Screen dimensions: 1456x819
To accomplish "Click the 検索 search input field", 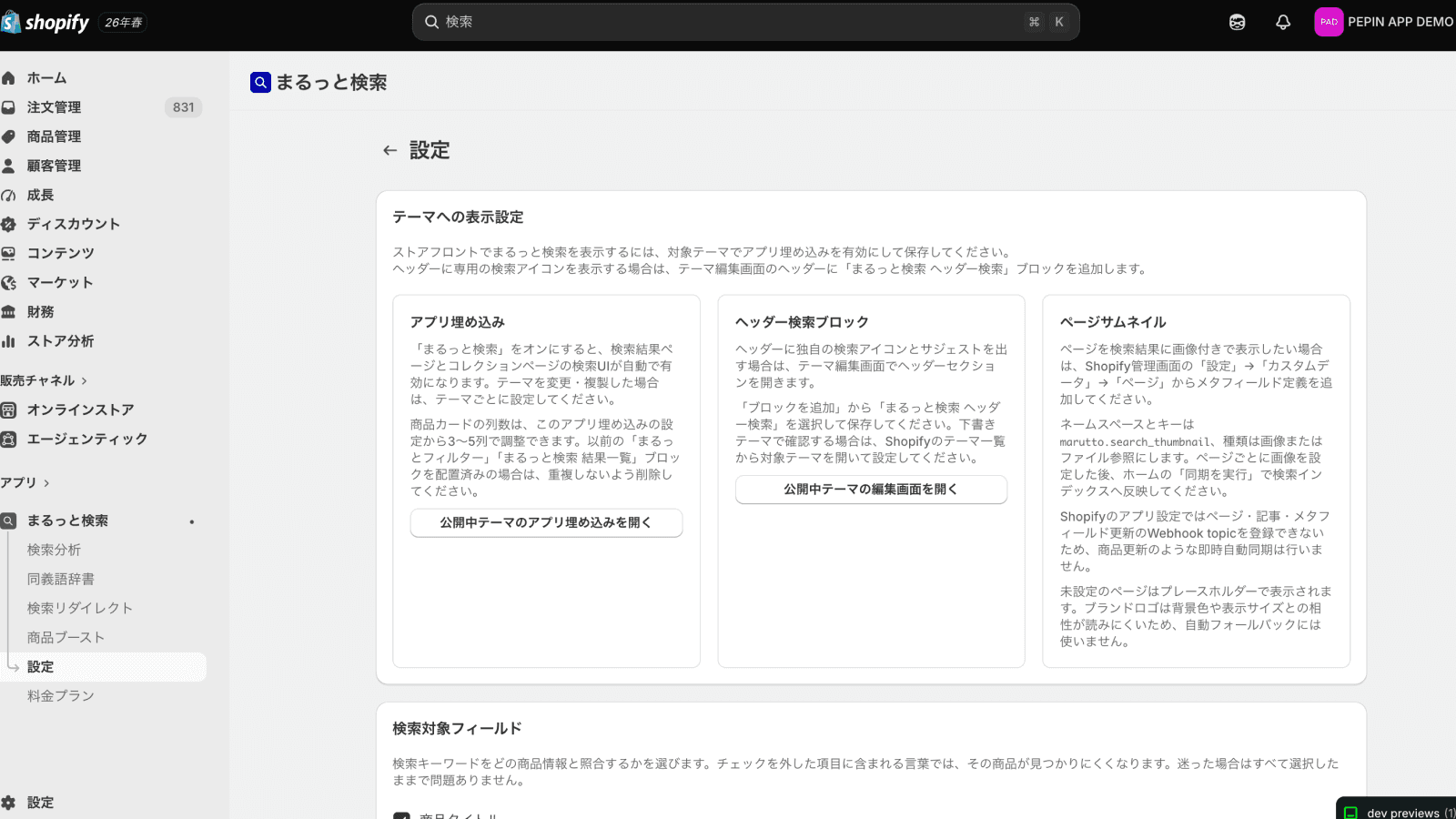I will click(x=745, y=22).
